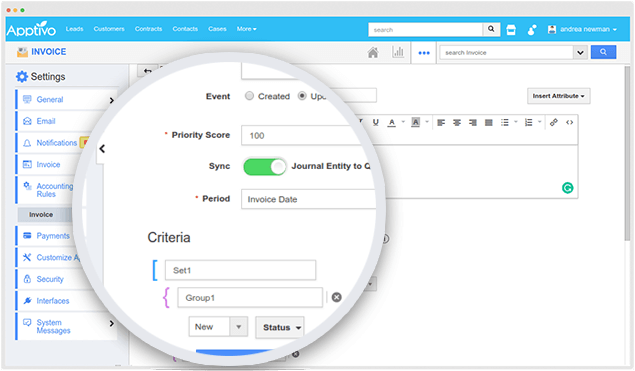Click the Group1 name field

250,298
